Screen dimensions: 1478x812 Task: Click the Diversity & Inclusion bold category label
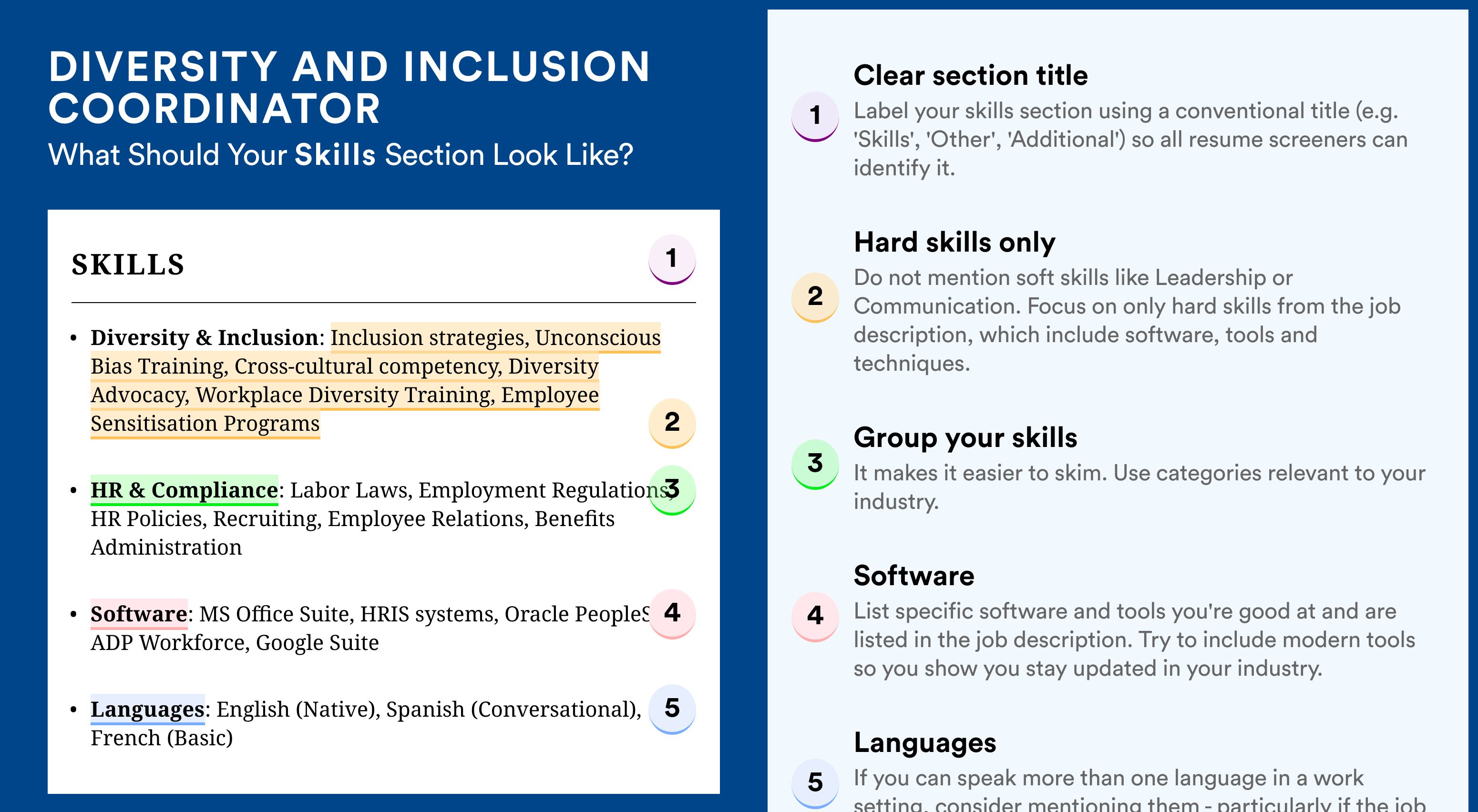tap(204, 338)
